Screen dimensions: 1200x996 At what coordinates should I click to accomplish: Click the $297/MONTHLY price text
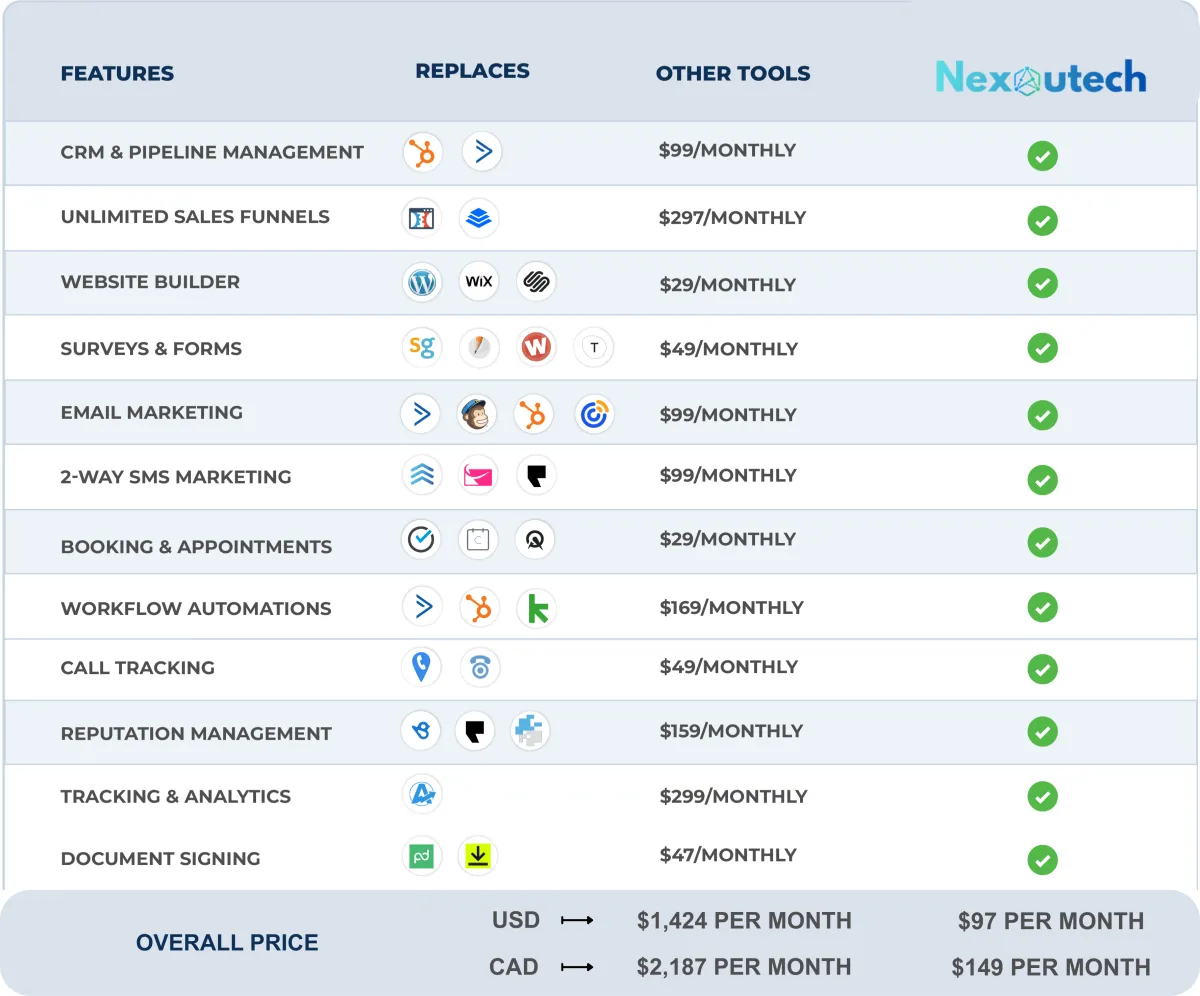click(732, 218)
